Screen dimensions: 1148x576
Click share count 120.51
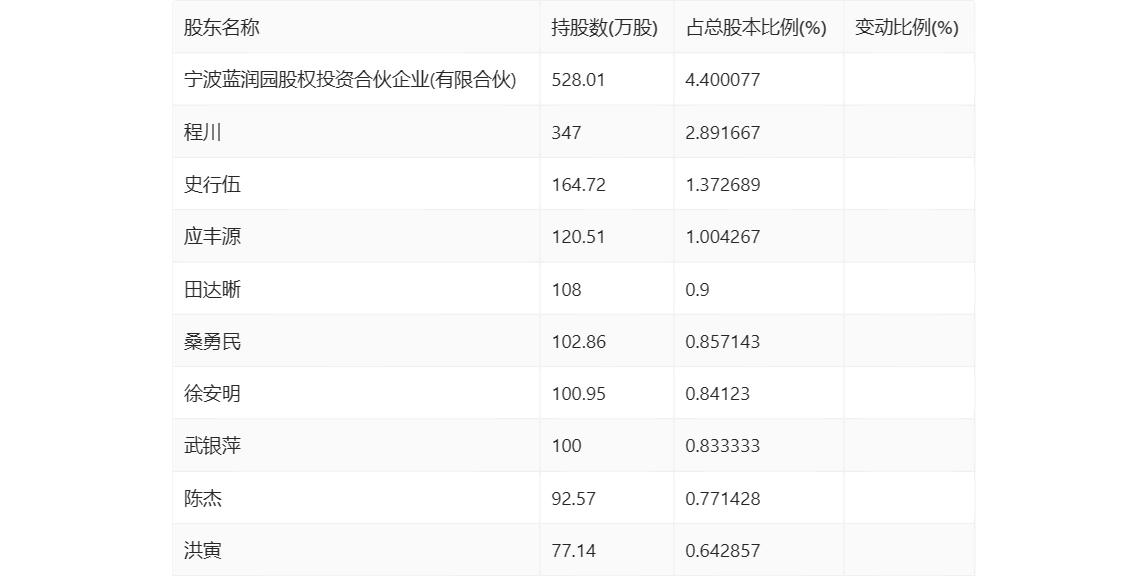pyautogui.click(x=578, y=236)
